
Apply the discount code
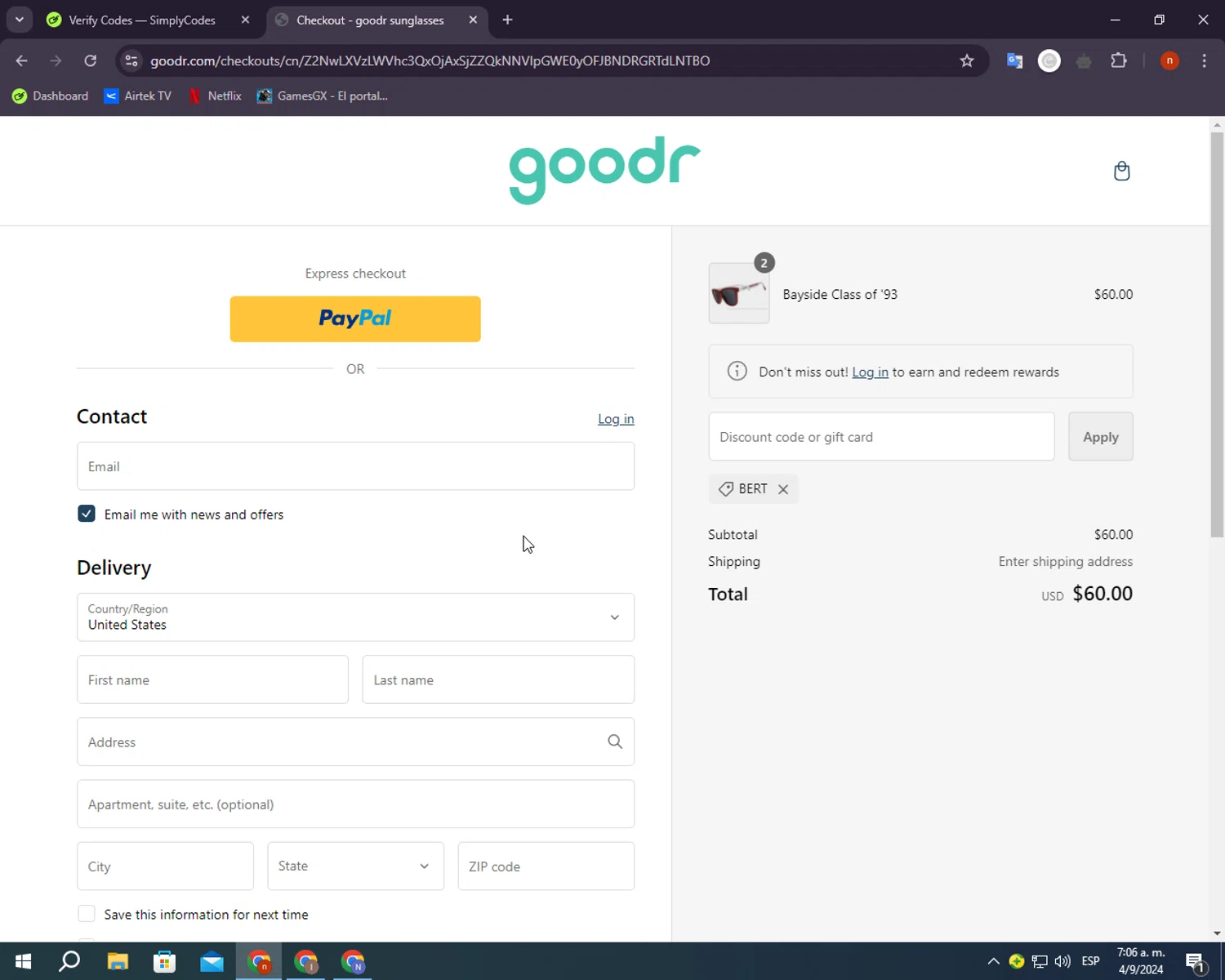(1100, 437)
